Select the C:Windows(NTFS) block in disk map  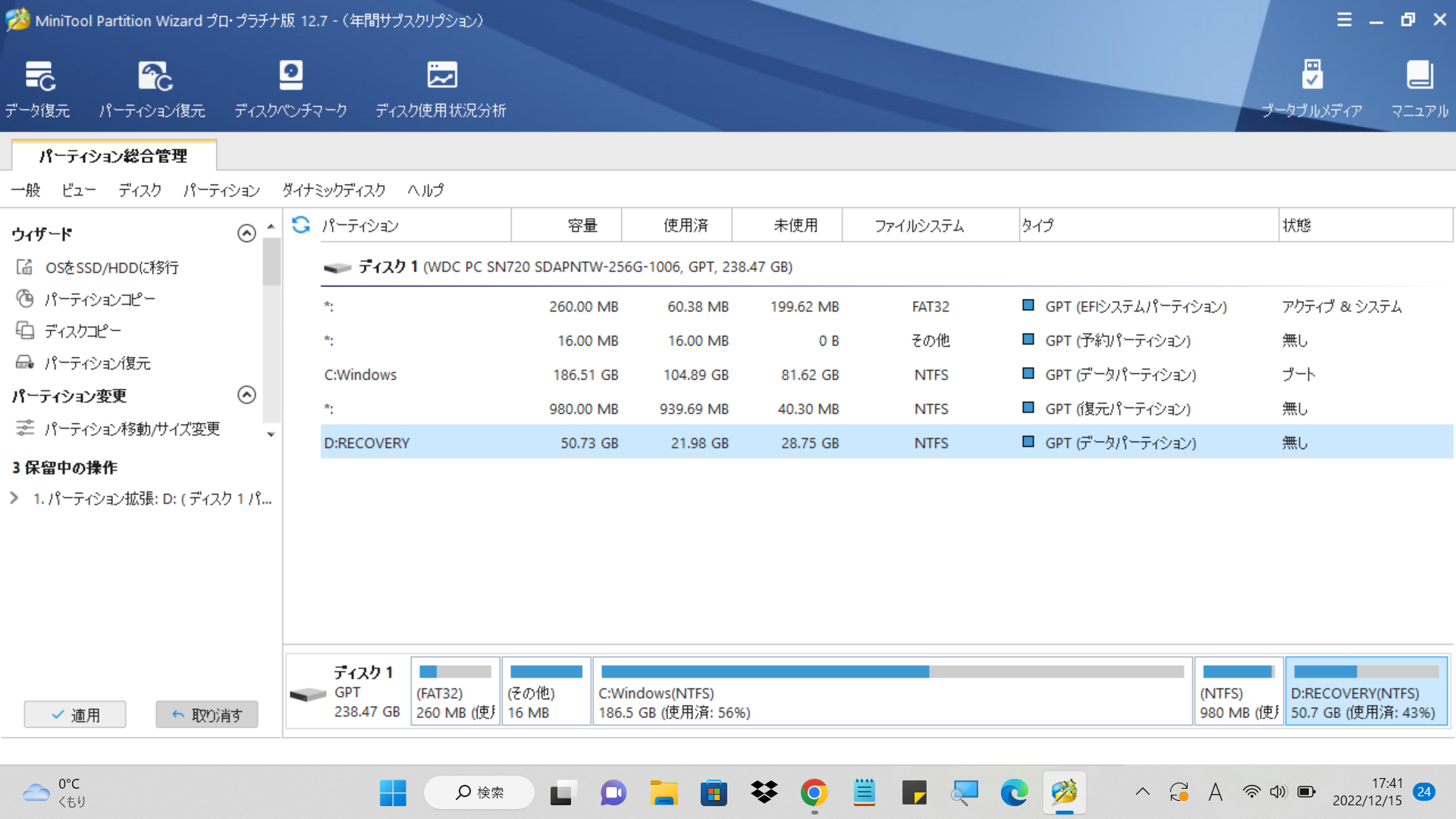coord(892,692)
